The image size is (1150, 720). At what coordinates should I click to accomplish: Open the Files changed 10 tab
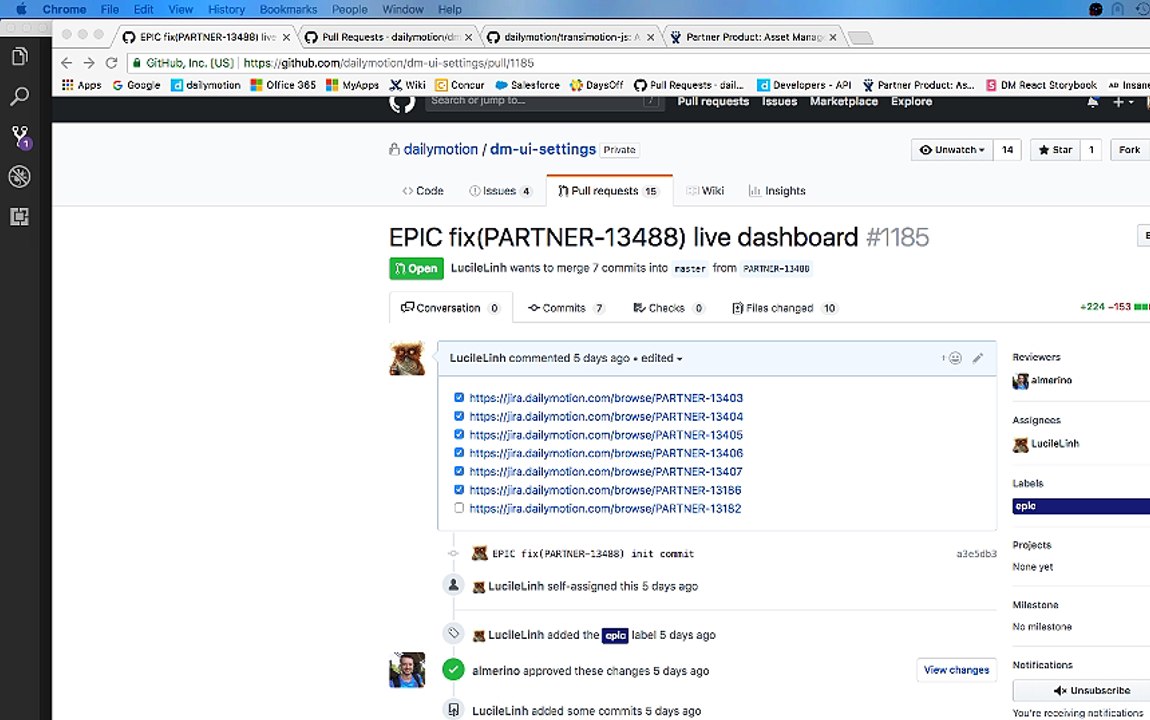coord(784,308)
